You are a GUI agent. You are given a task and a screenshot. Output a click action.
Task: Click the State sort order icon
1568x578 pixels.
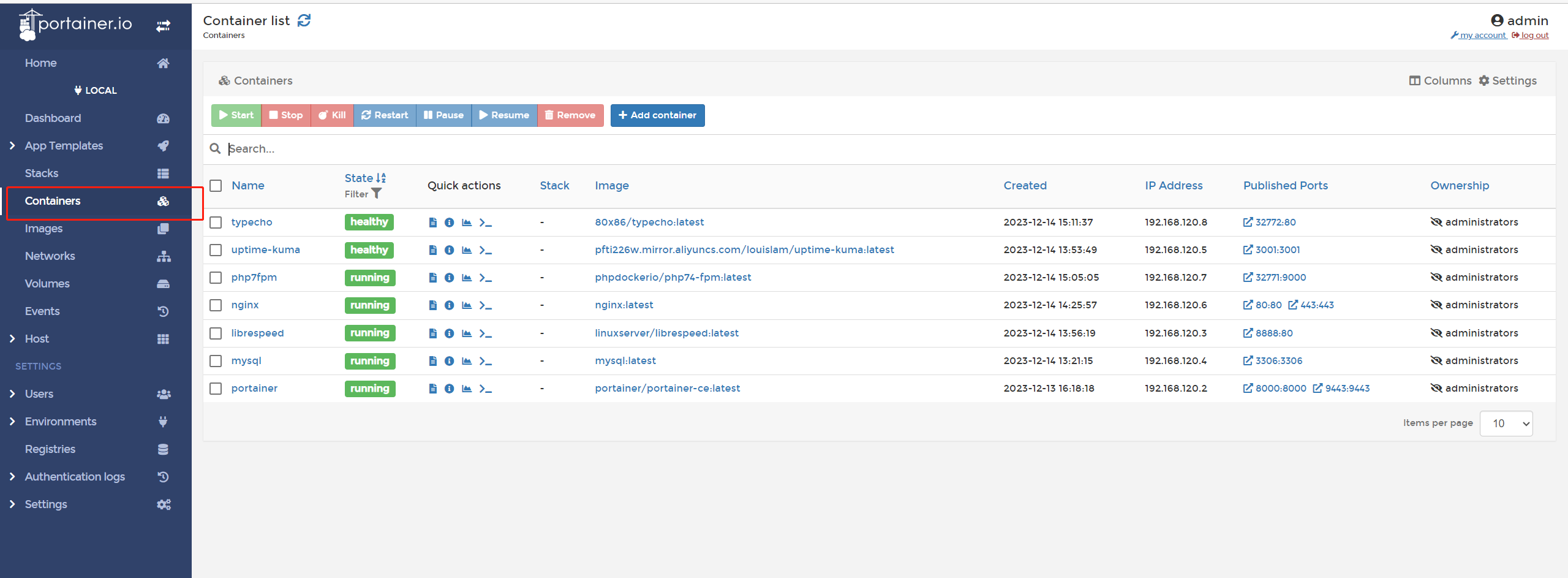click(x=381, y=178)
